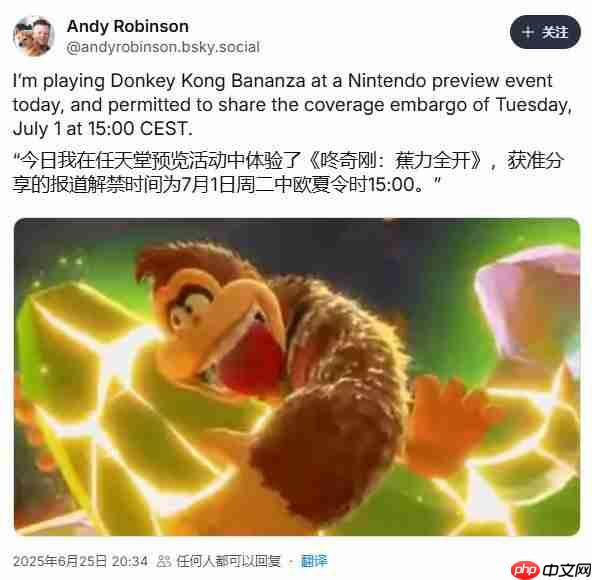Image resolution: width=592 pixels, height=580 pixels.
Task: Click the red php logo badge
Action: pos(525,569)
